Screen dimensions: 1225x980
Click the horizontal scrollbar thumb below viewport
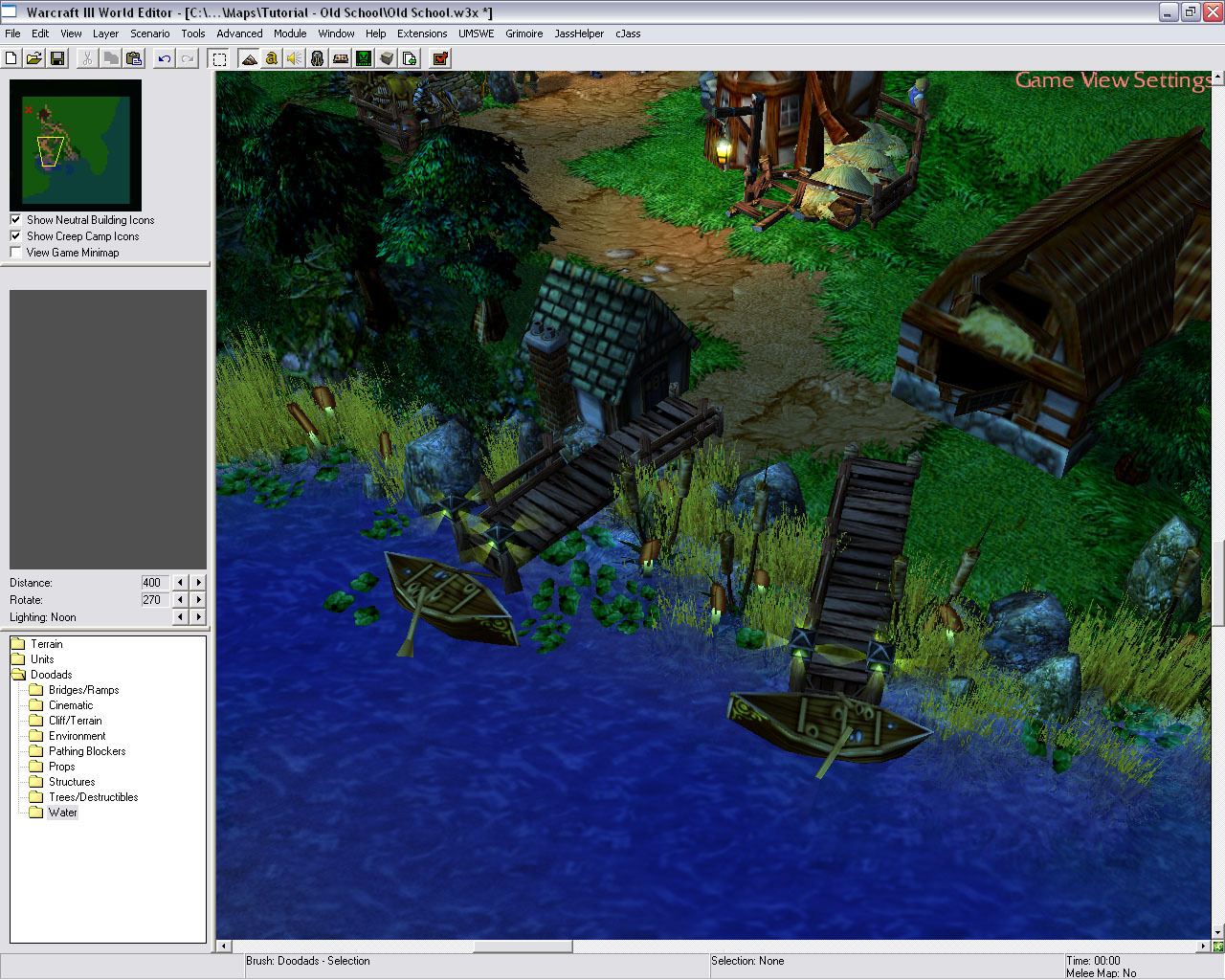(523, 947)
